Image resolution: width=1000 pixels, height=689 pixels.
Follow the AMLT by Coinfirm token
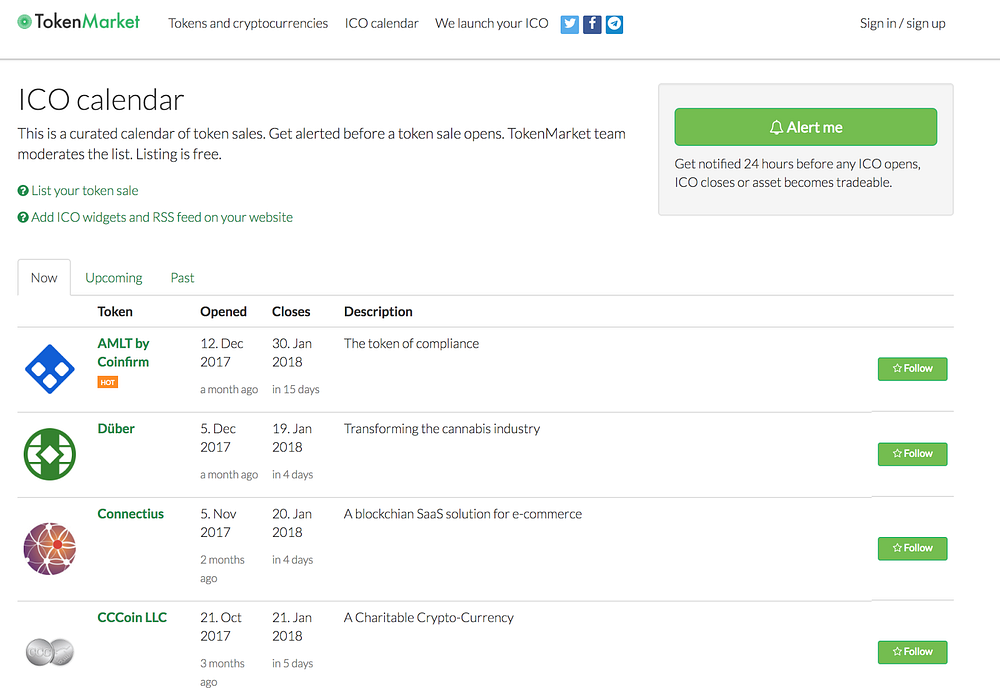point(912,369)
